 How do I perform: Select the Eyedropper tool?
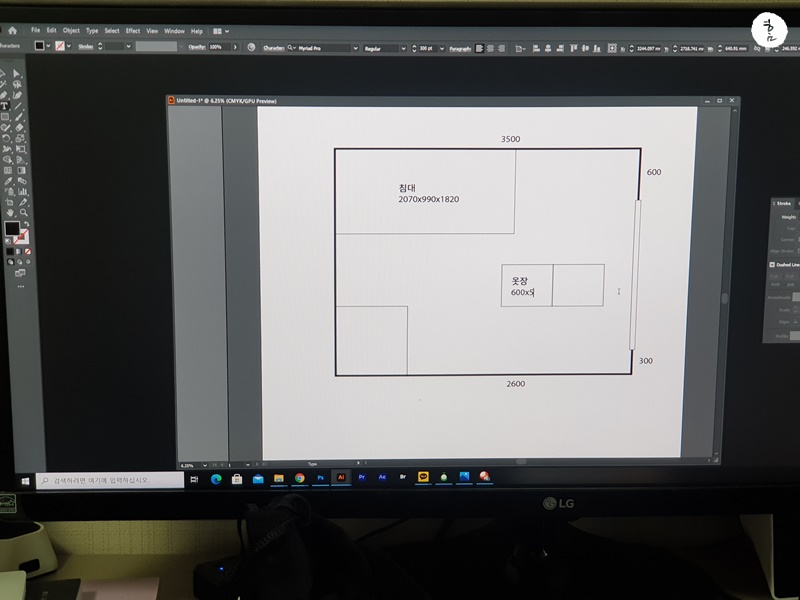tap(8, 181)
